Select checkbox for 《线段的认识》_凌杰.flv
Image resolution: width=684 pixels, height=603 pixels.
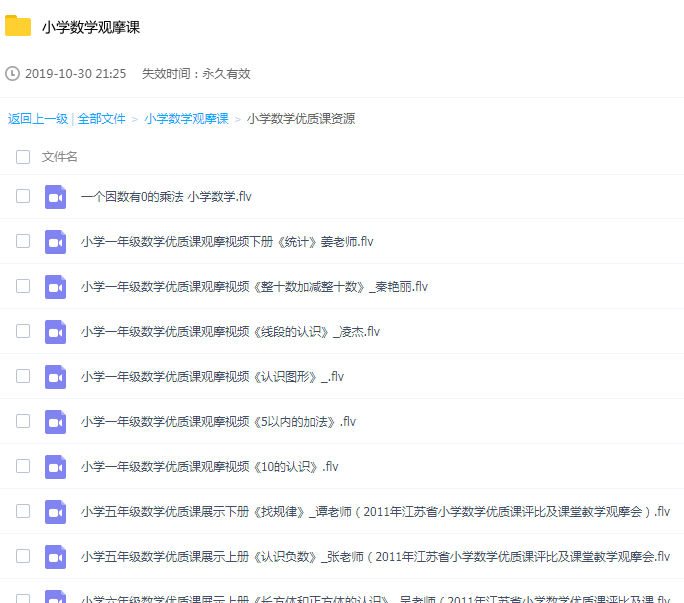pos(23,331)
